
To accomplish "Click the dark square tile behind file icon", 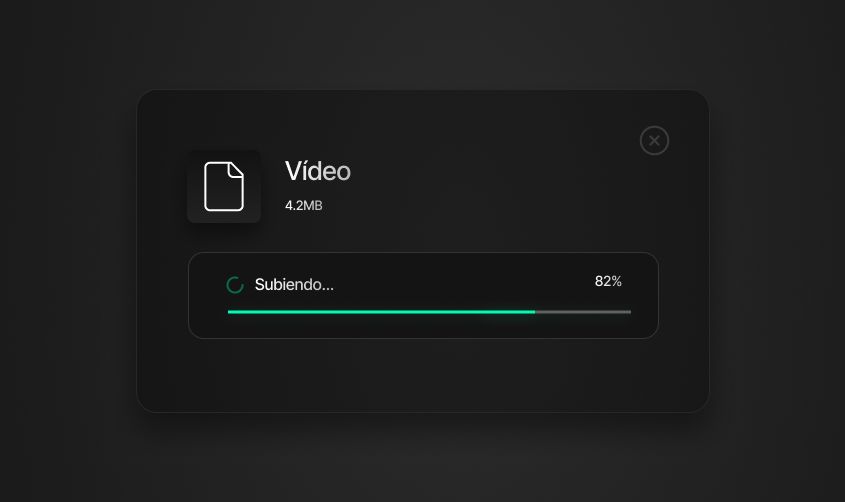I will 224,186.
